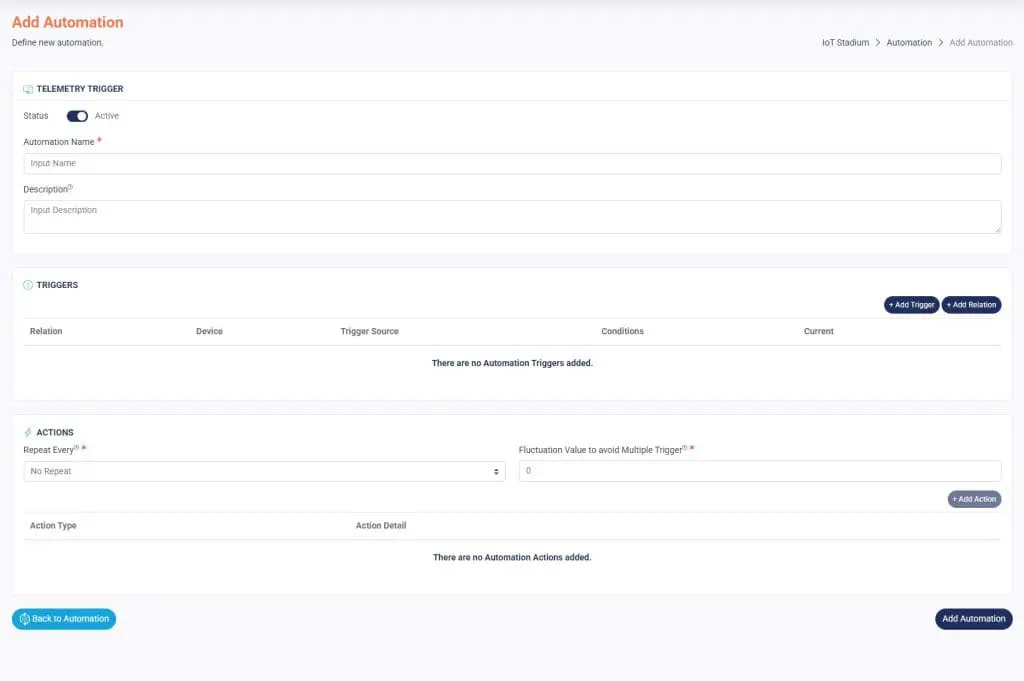Click the Triggers section info icon
The image size is (1024, 681).
(28, 285)
